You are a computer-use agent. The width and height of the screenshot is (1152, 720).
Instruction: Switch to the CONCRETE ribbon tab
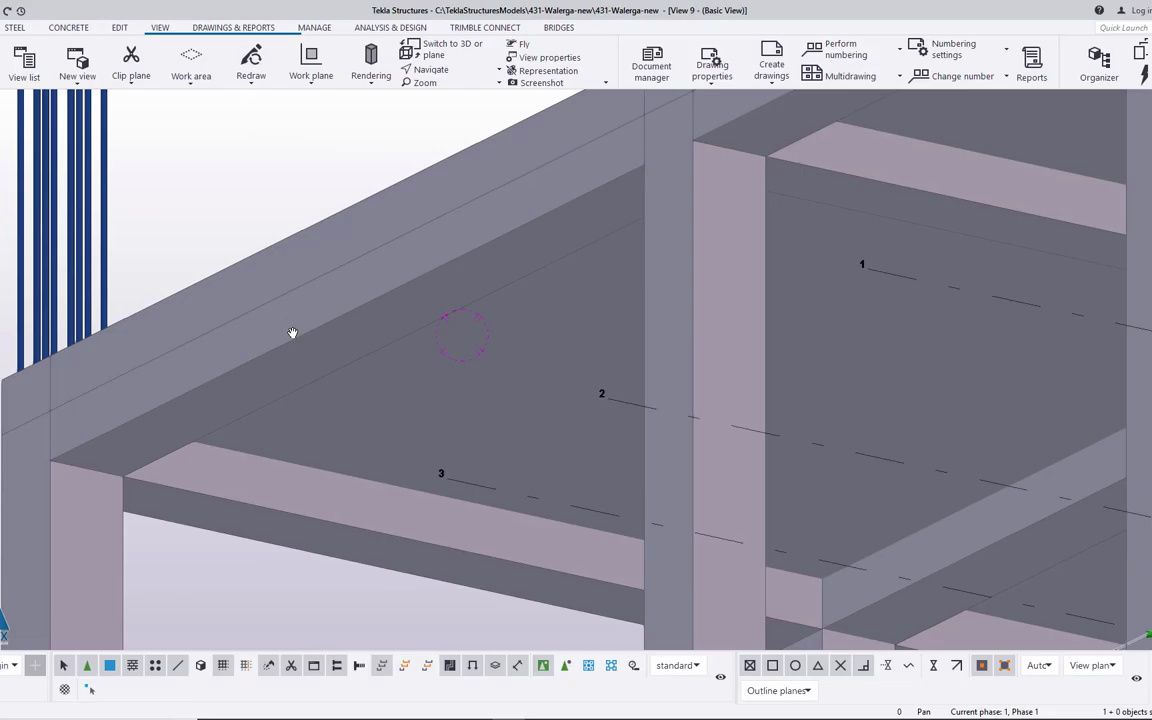point(68,28)
